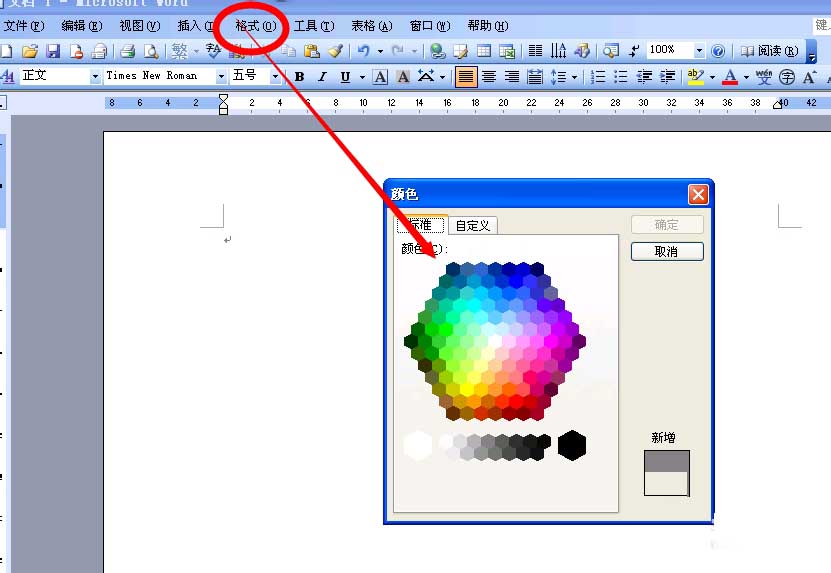
Task: Open the Permission restricted access icon
Action: 76,51
